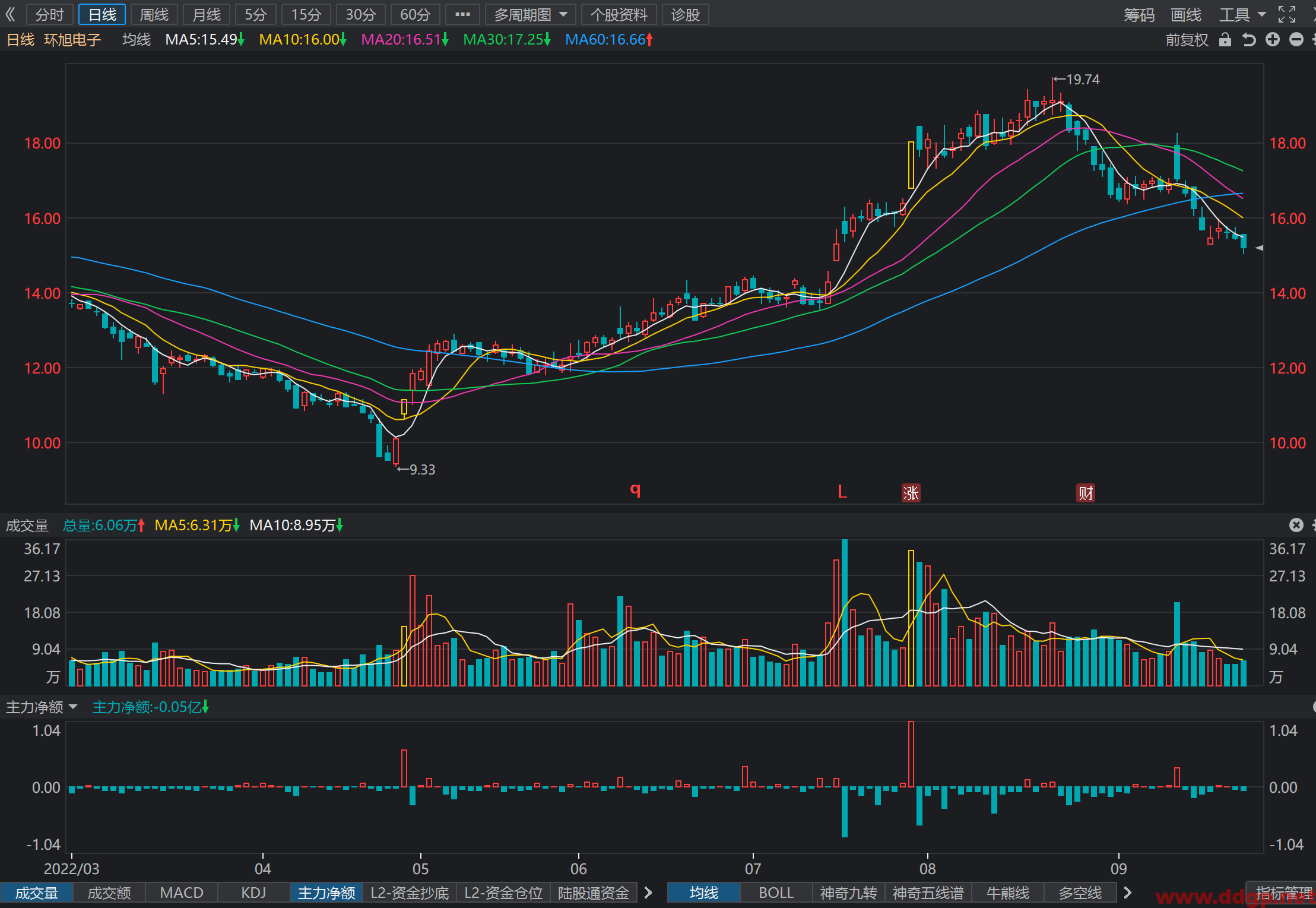The width and height of the screenshot is (1316, 908).
Task: Select the 神奇九转 overlay tab
Action: tap(849, 893)
